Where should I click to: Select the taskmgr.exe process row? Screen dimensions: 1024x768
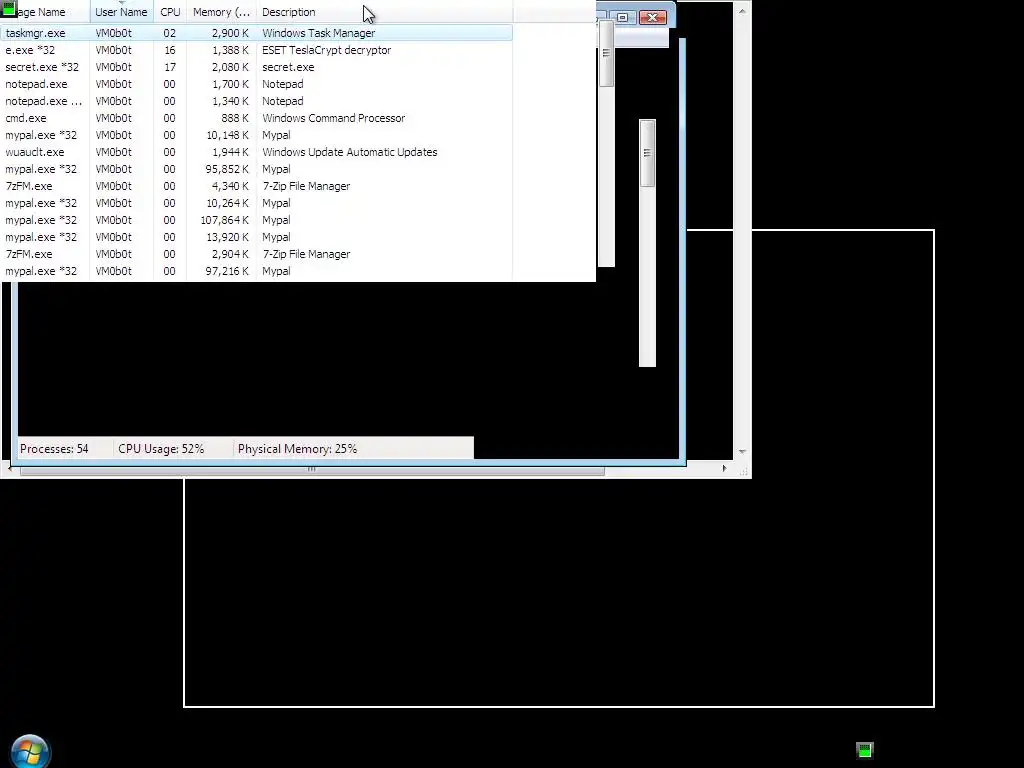tap(256, 33)
